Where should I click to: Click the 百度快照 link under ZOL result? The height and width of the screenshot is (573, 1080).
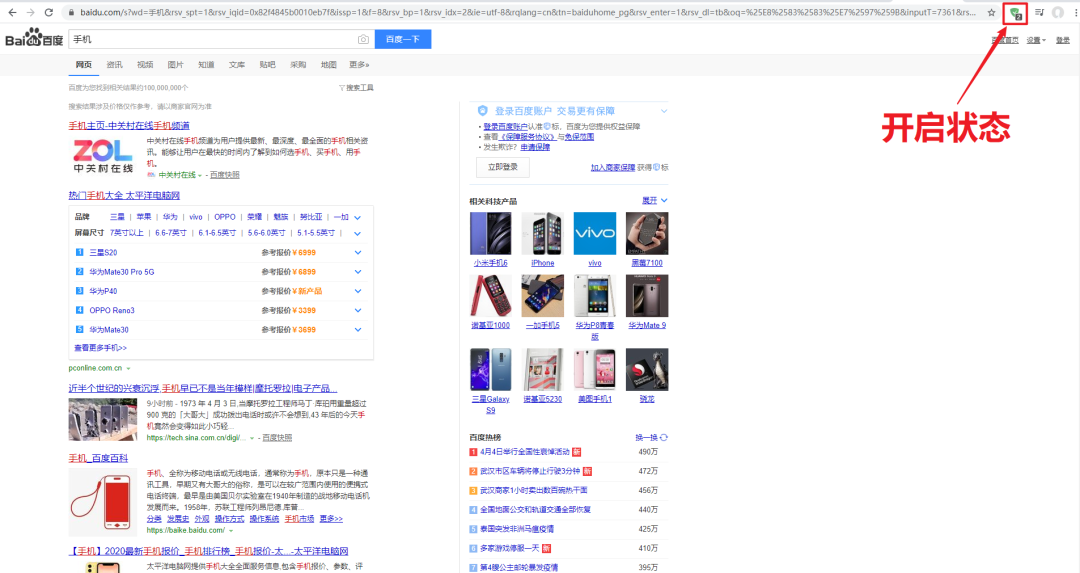225,175
